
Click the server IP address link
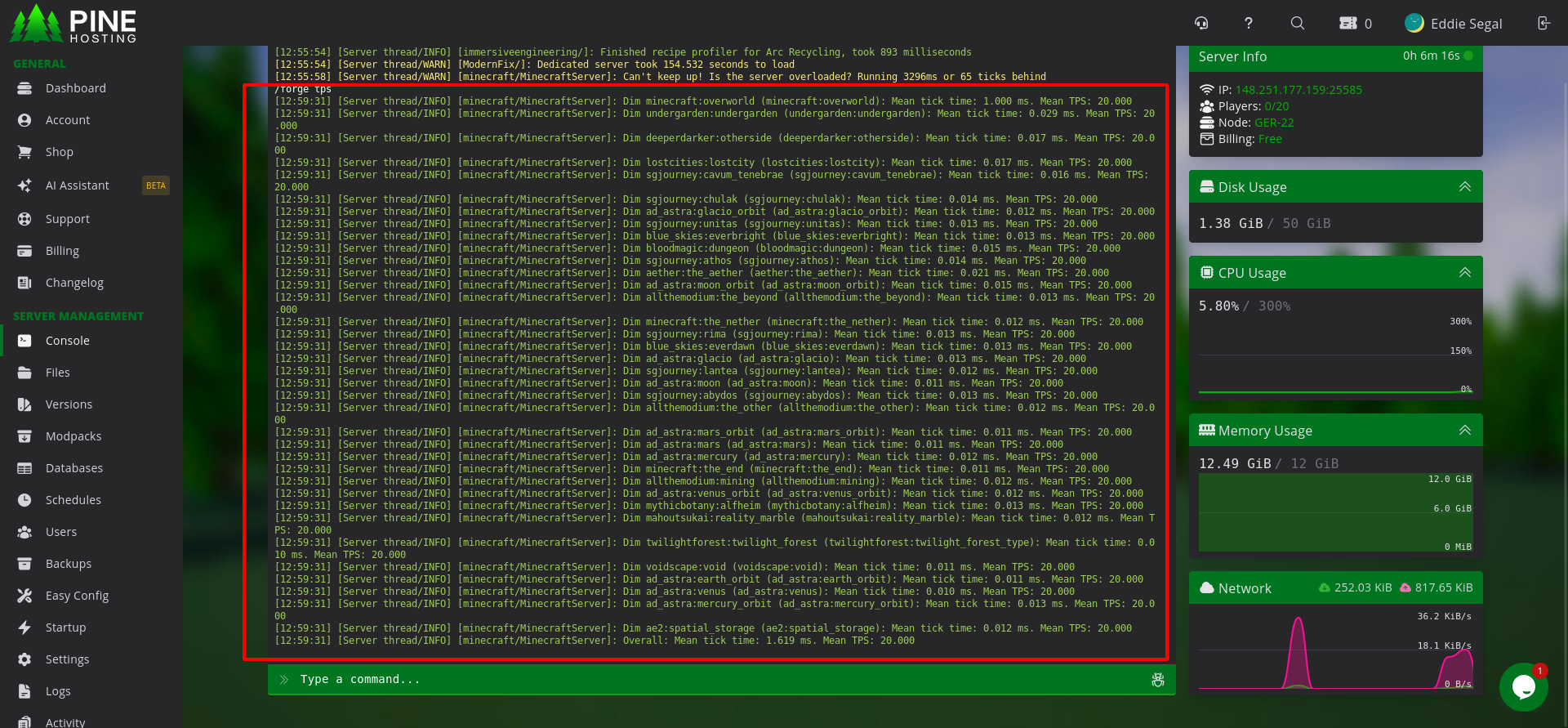point(1298,90)
